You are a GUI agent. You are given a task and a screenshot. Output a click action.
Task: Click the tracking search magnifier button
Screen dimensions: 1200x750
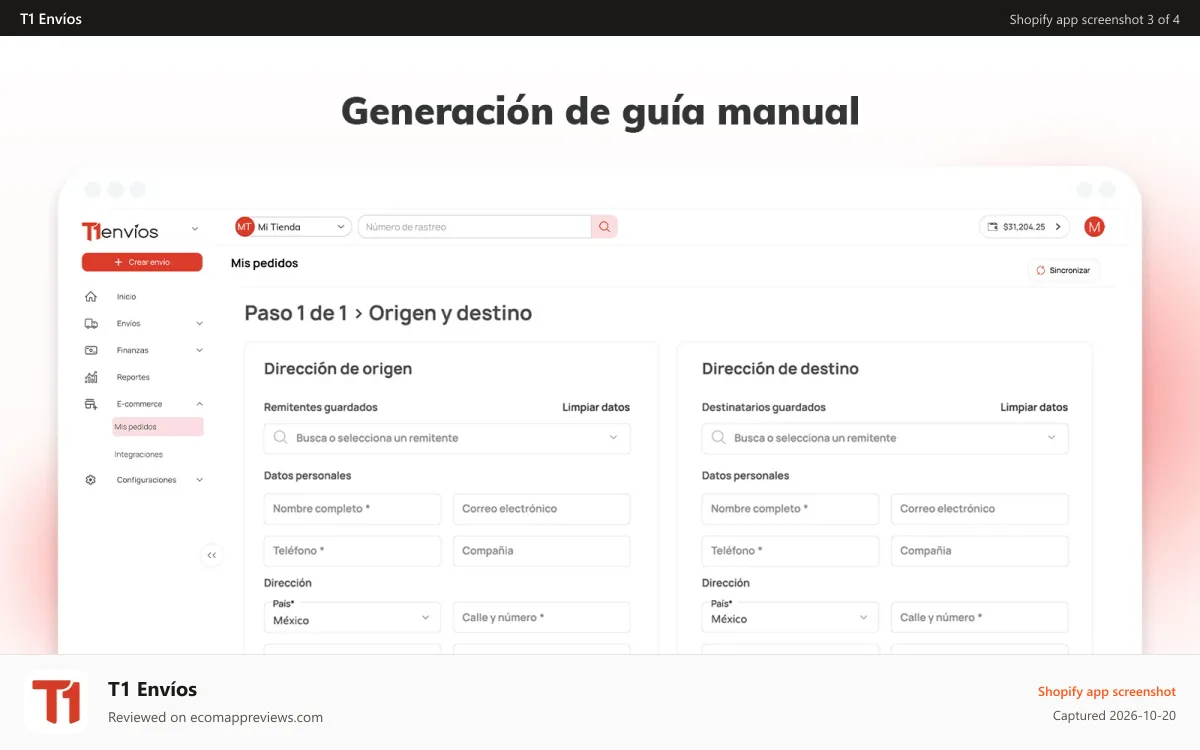pyautogui.click(x=605, y=227)
